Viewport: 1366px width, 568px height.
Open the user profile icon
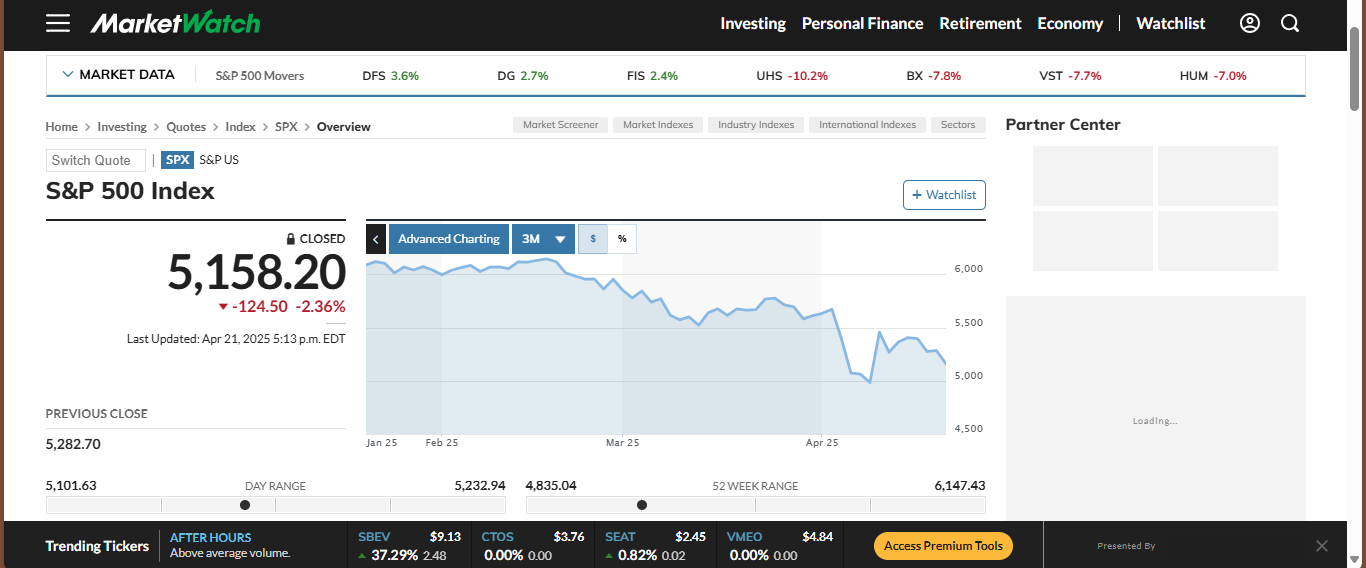pyautogui.click(x=1250, y=23)
